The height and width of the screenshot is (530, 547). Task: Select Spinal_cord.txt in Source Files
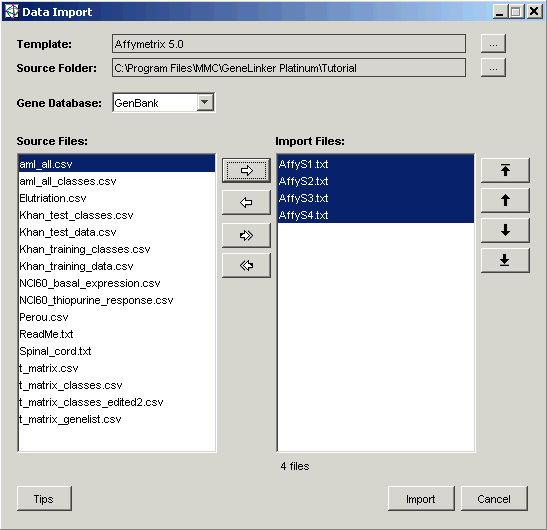117,351
